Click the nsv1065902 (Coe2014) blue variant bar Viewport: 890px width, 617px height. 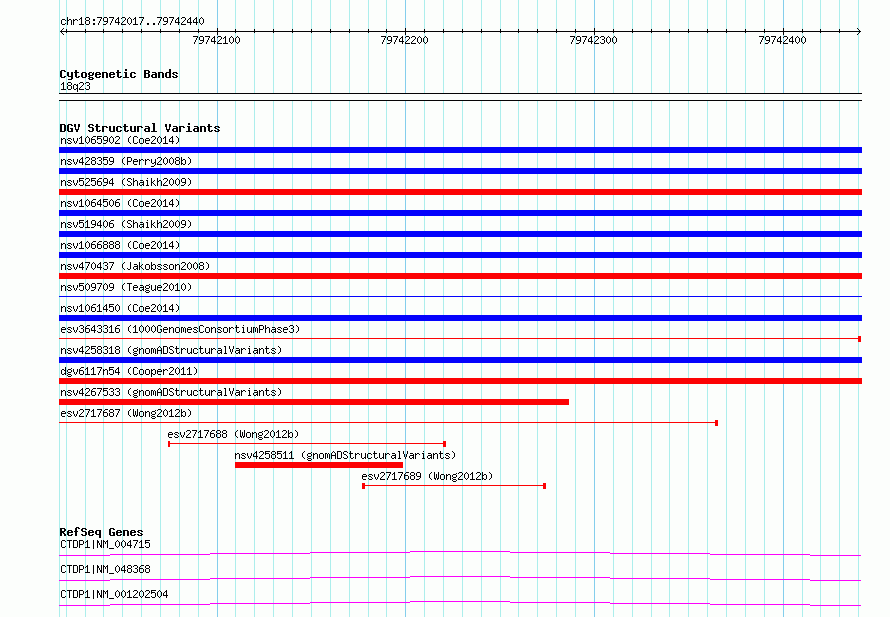point(460,150)
